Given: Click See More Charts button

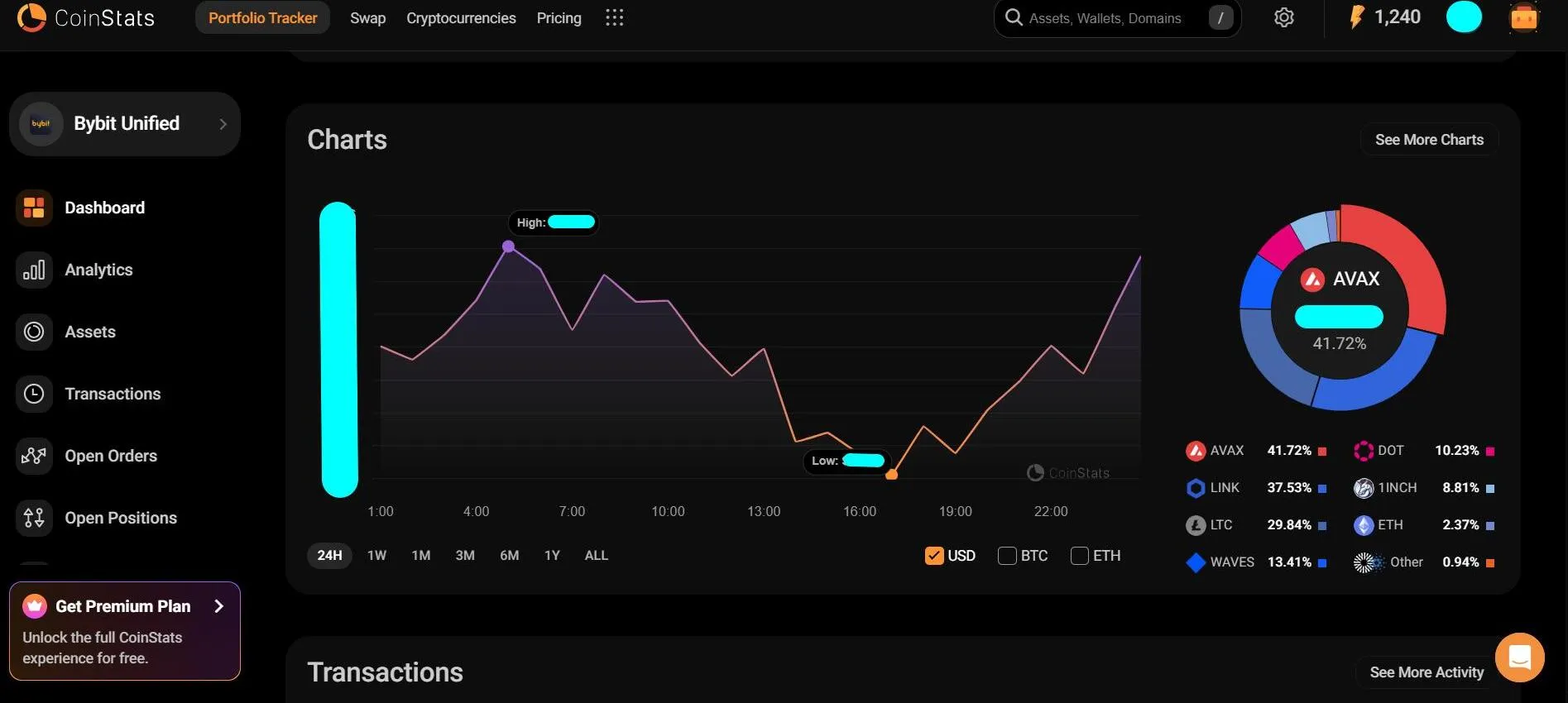Looking at the screenshot, I should pyautogui.click(x=1429, y=140).
